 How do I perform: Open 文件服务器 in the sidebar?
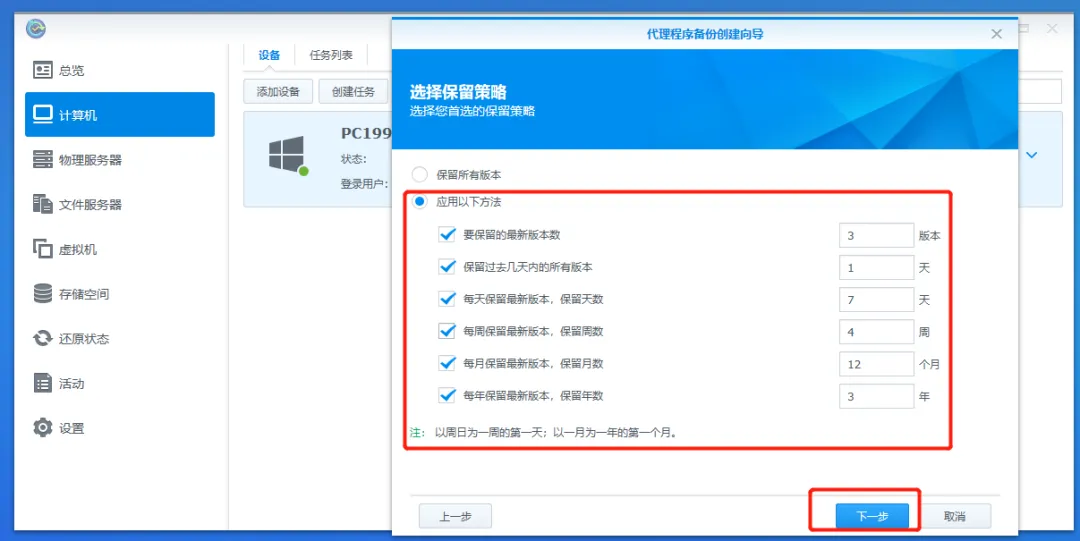click(119, 204)
